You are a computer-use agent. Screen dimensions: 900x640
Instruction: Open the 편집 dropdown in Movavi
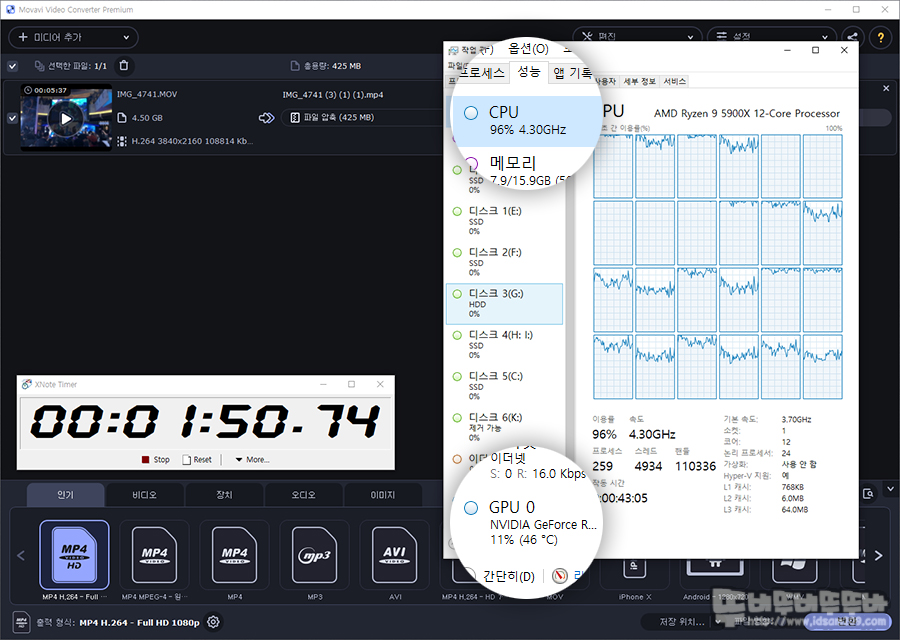click(637, 37)
